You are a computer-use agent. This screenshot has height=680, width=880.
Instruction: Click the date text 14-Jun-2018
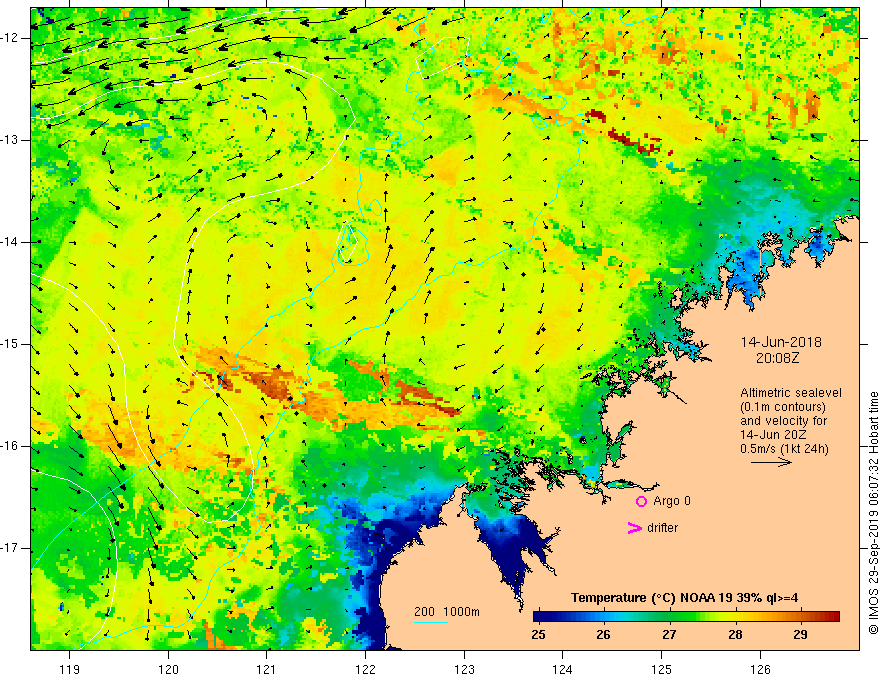tap(781, 342)
